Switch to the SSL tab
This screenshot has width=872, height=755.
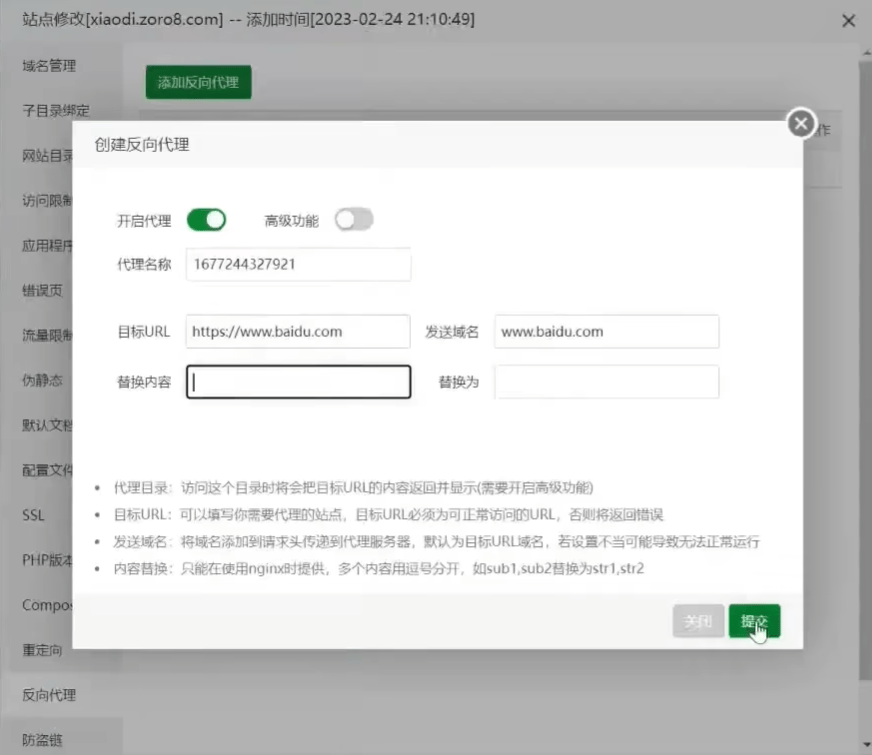(33, 515)
